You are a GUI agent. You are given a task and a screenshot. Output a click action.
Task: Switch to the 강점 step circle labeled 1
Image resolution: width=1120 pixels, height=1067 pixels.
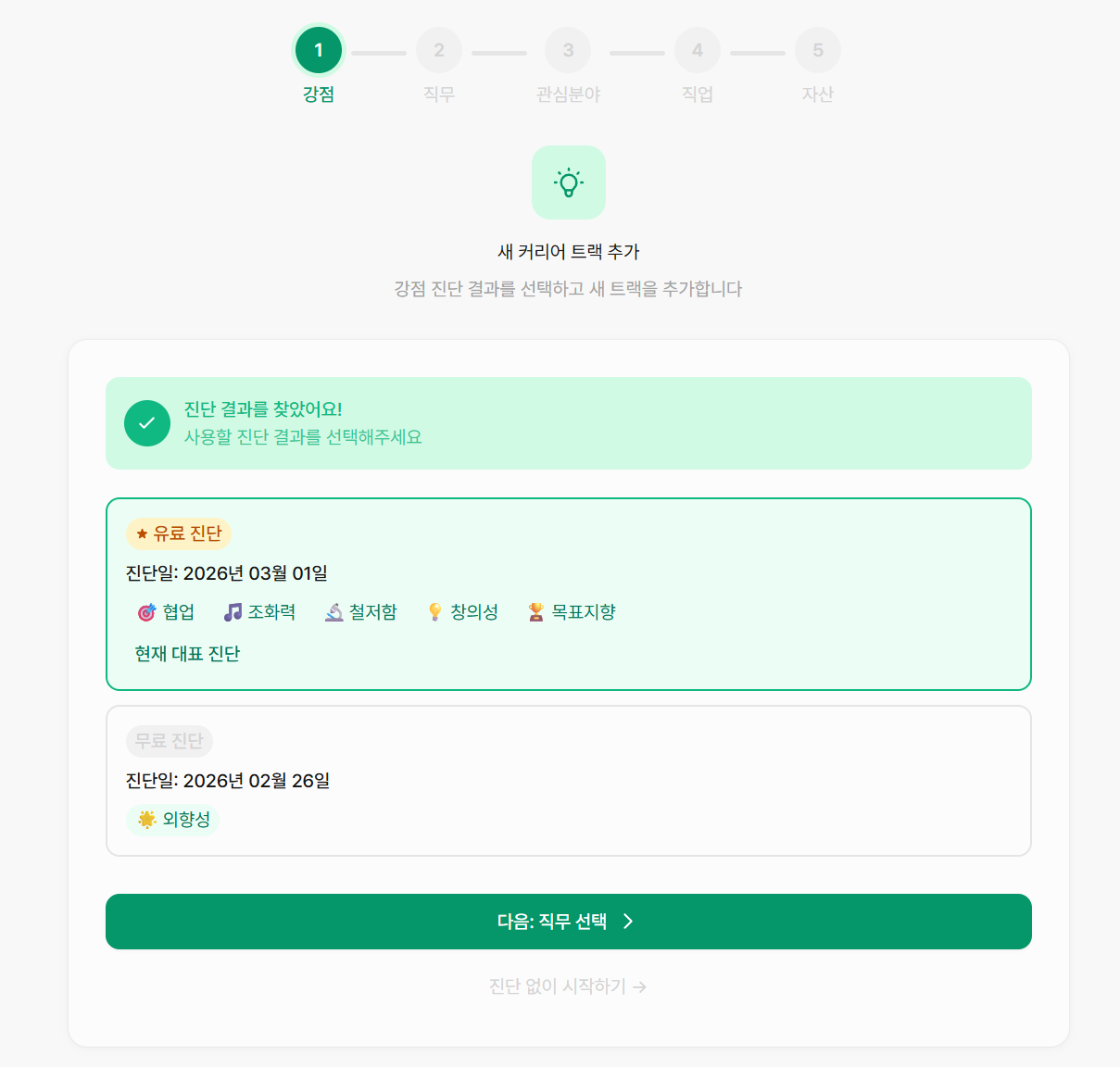(x=319, y=50)
